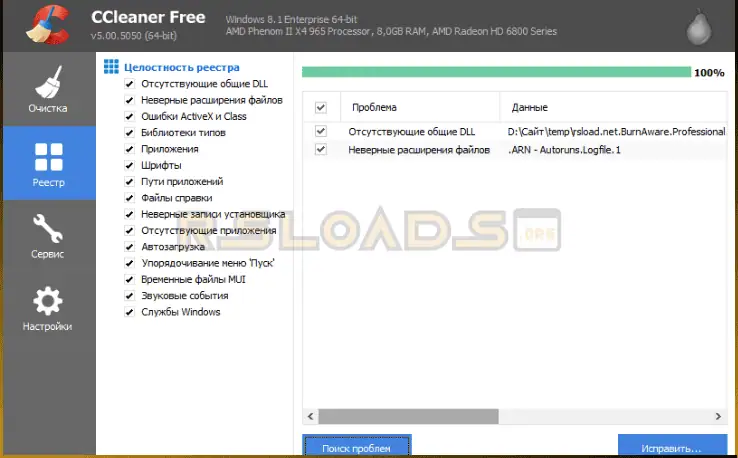Disable Библиотеки типов checkbox
The image size is (738, 458).
pos(129,133)
